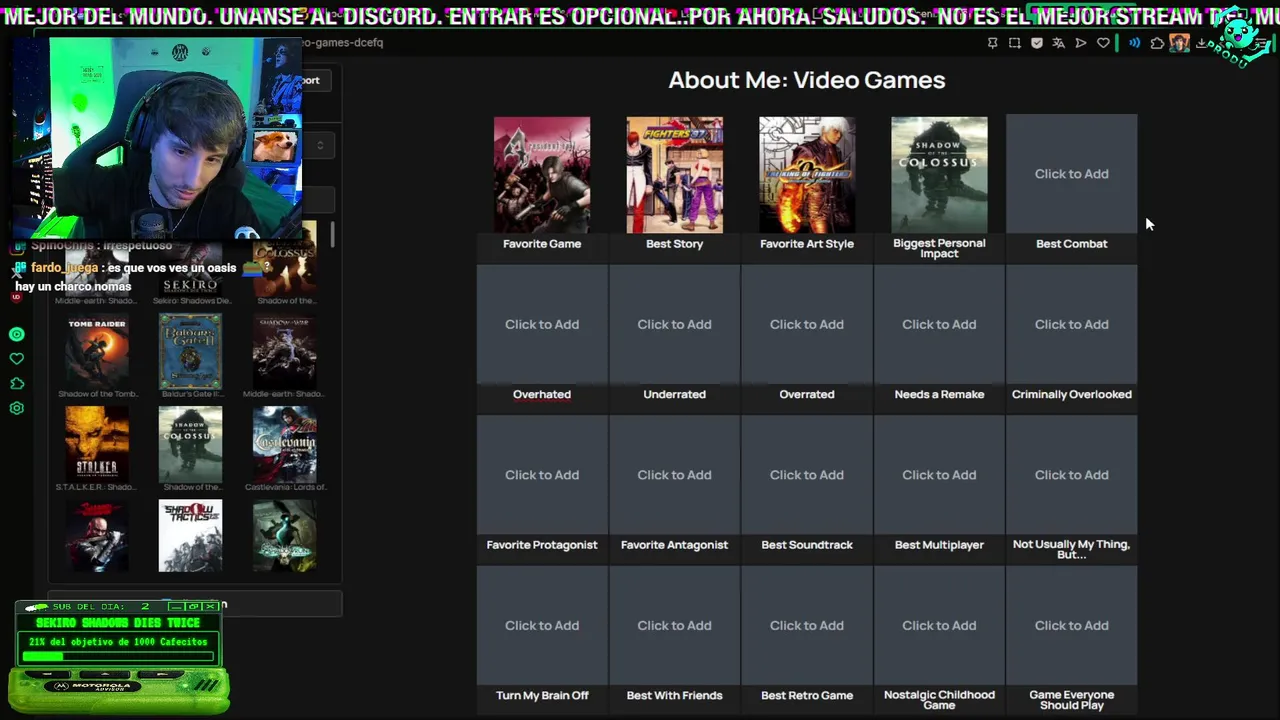Click to add an Overhated game

(x=542, y=324)
